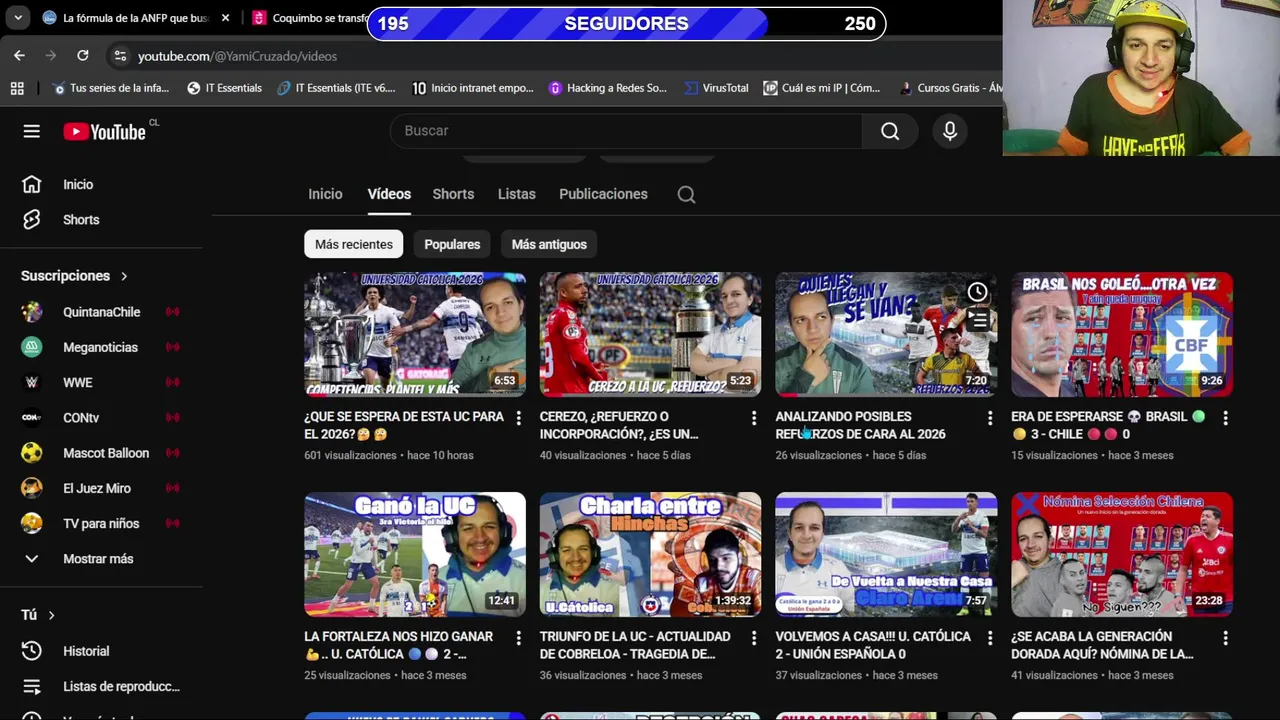Screen dimensions: 1280x720
Task: Open VirusTotal bookmark
Action: pos(716,88)
